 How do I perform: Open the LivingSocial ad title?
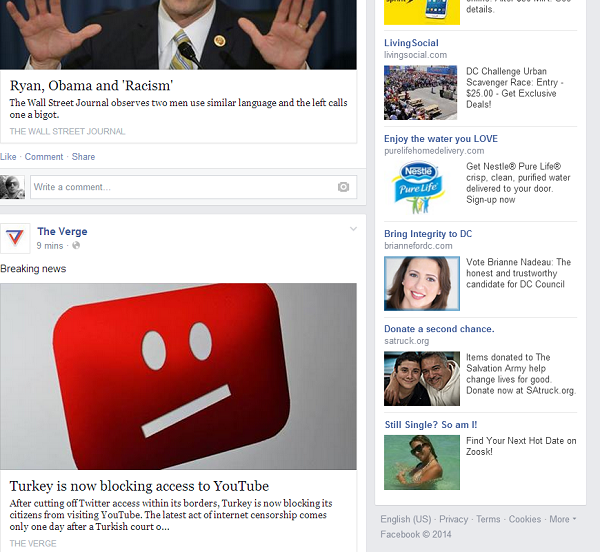coord(411,43)
